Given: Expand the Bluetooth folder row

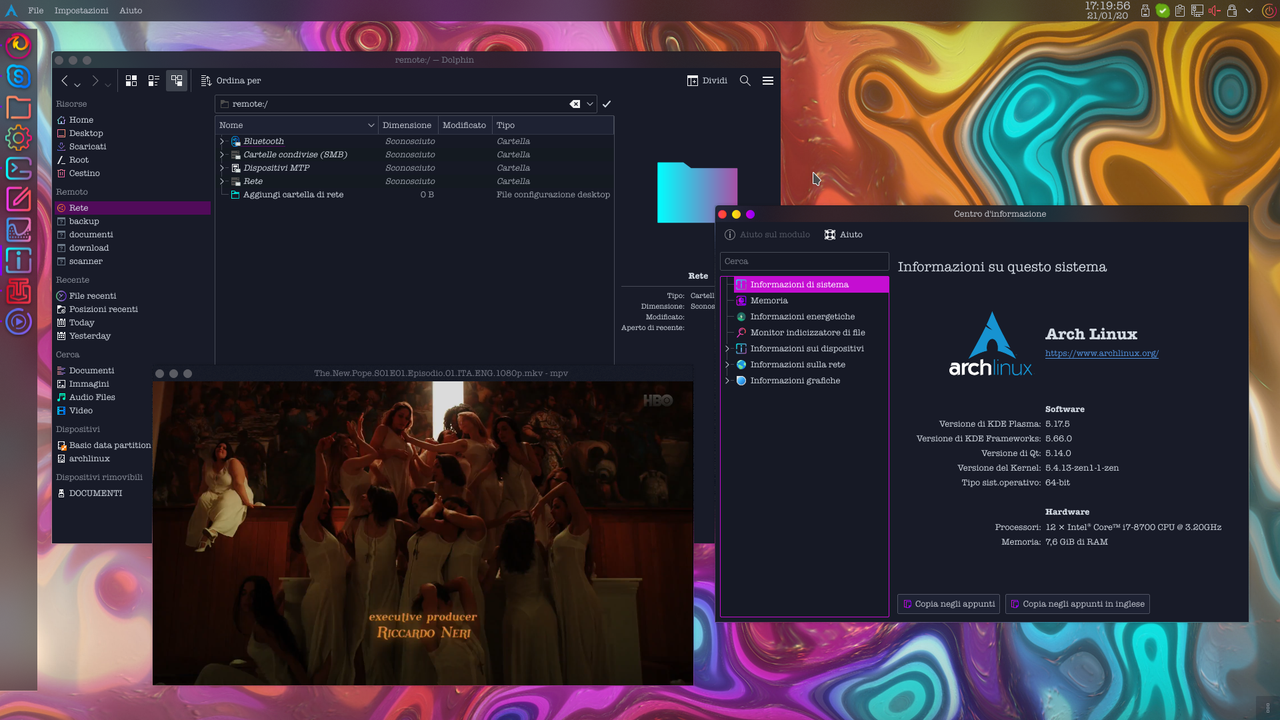Looking at the screenshot, I should (x=222, y=142).
